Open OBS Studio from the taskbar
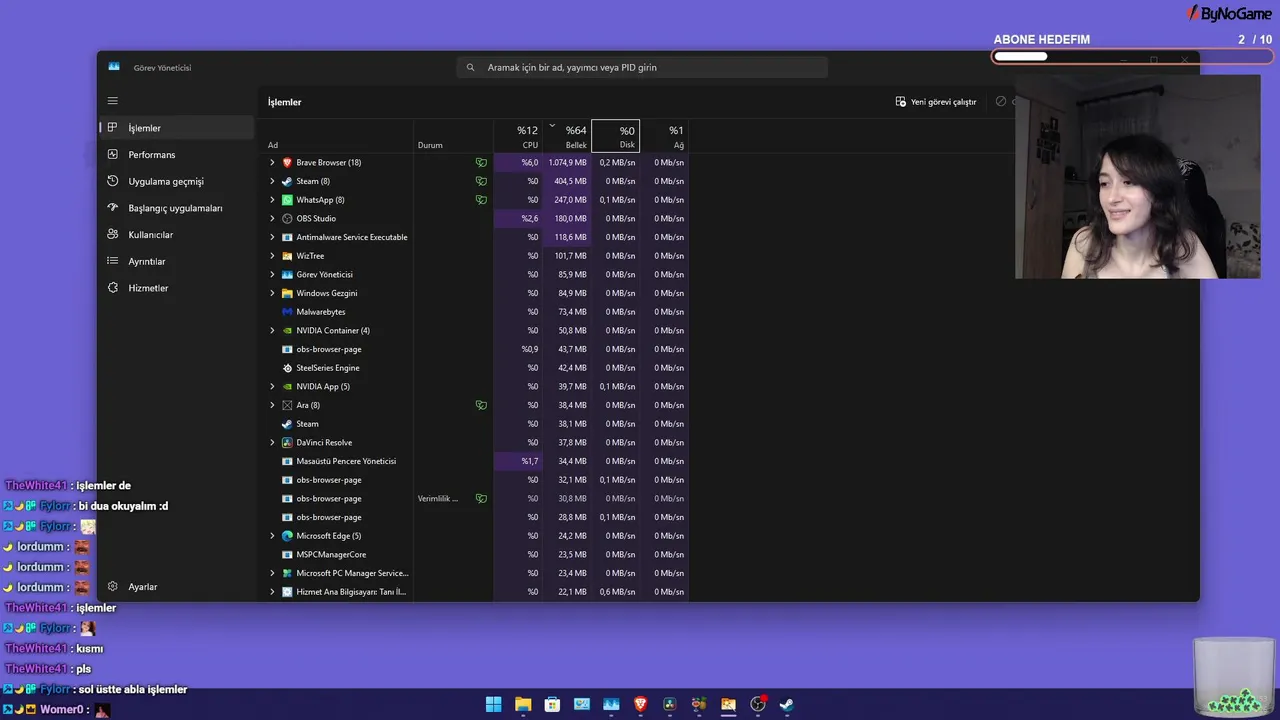This screenshot has height=720, width=1280. pyautogui.click(x=758, y=704)
